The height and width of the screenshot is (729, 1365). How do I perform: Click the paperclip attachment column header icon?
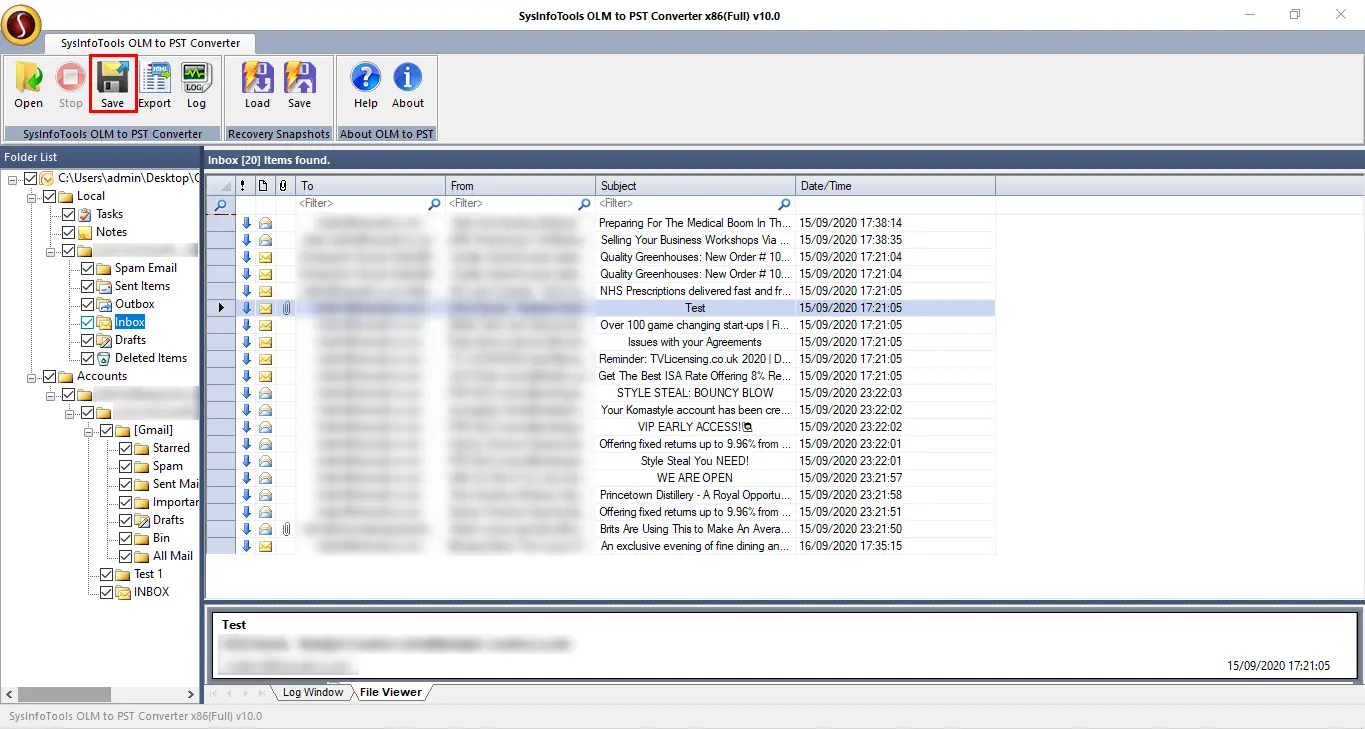[283, 186]
